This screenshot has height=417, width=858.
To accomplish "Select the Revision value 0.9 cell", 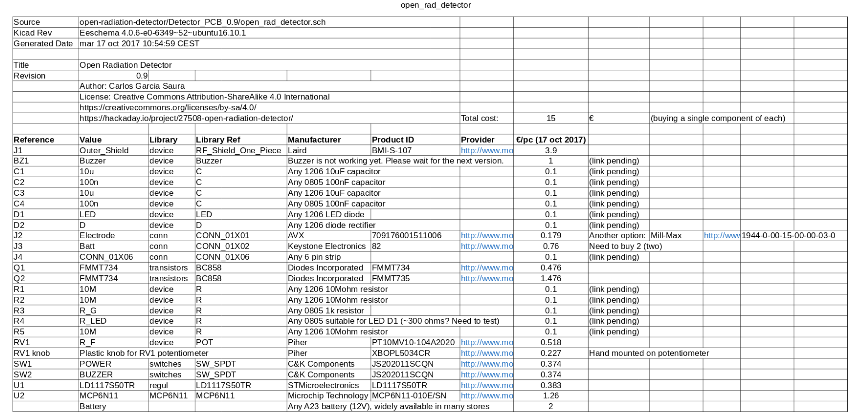I will [x=113, y=76].
